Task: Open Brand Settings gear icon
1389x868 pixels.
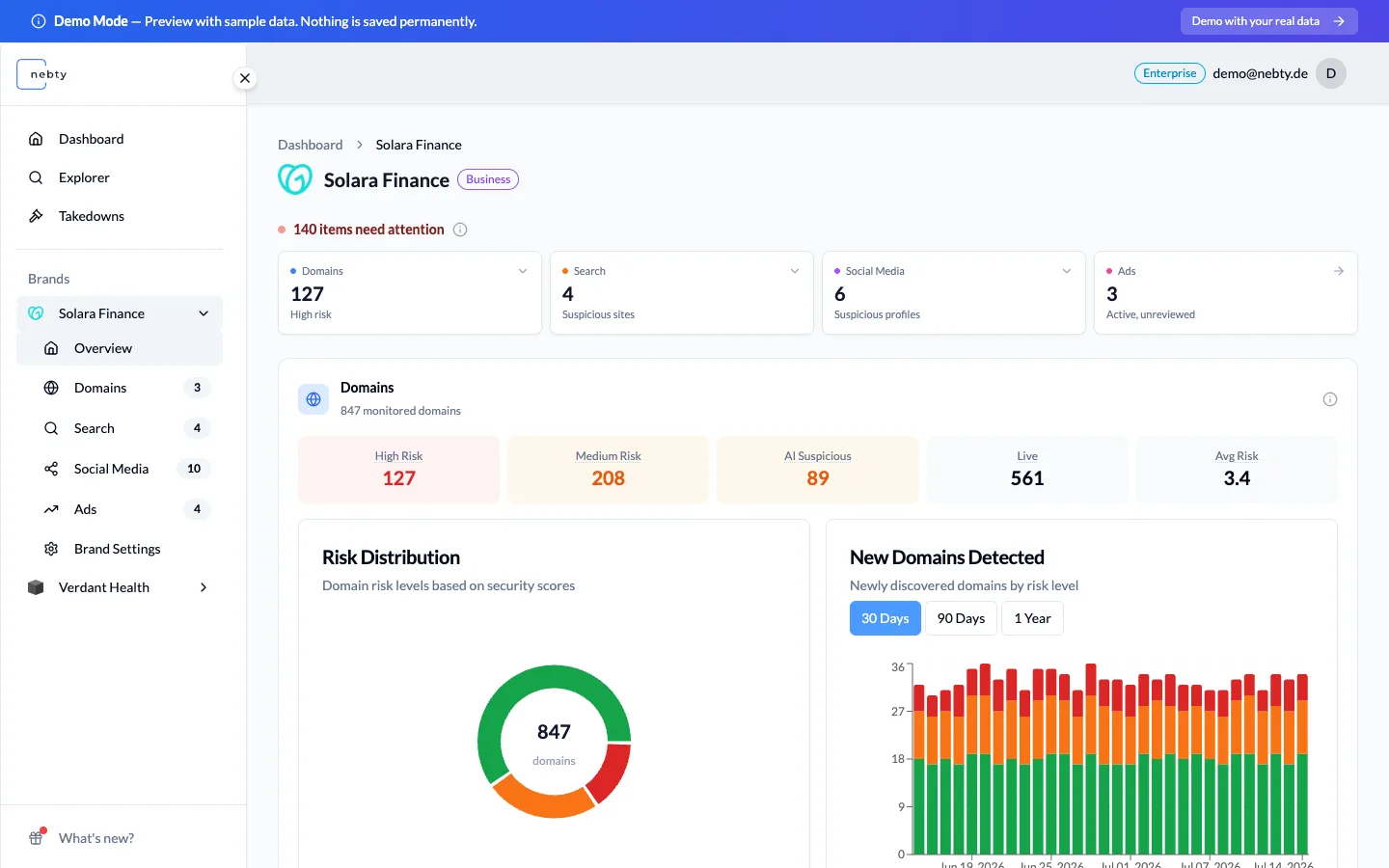Action: [x=51, y=549]
